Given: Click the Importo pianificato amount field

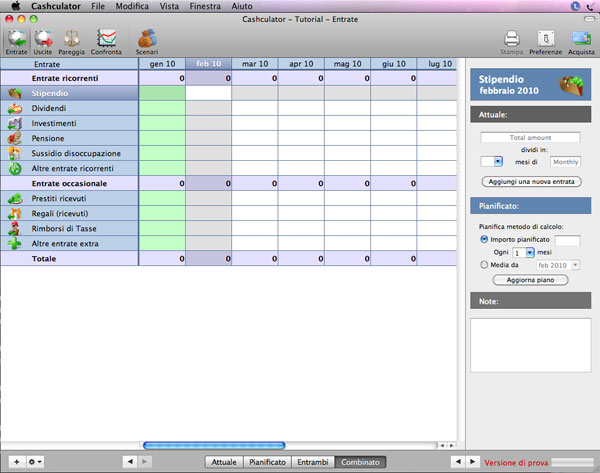Looking at the screenshot, I should (x=567, y=240).
